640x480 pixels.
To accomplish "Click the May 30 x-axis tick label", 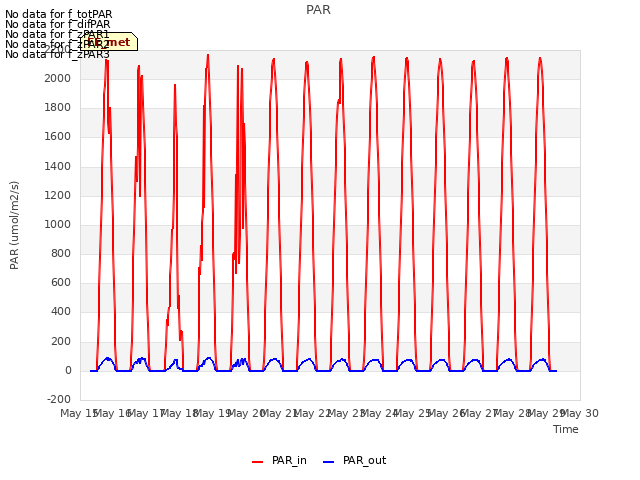I will click(580, 413).
